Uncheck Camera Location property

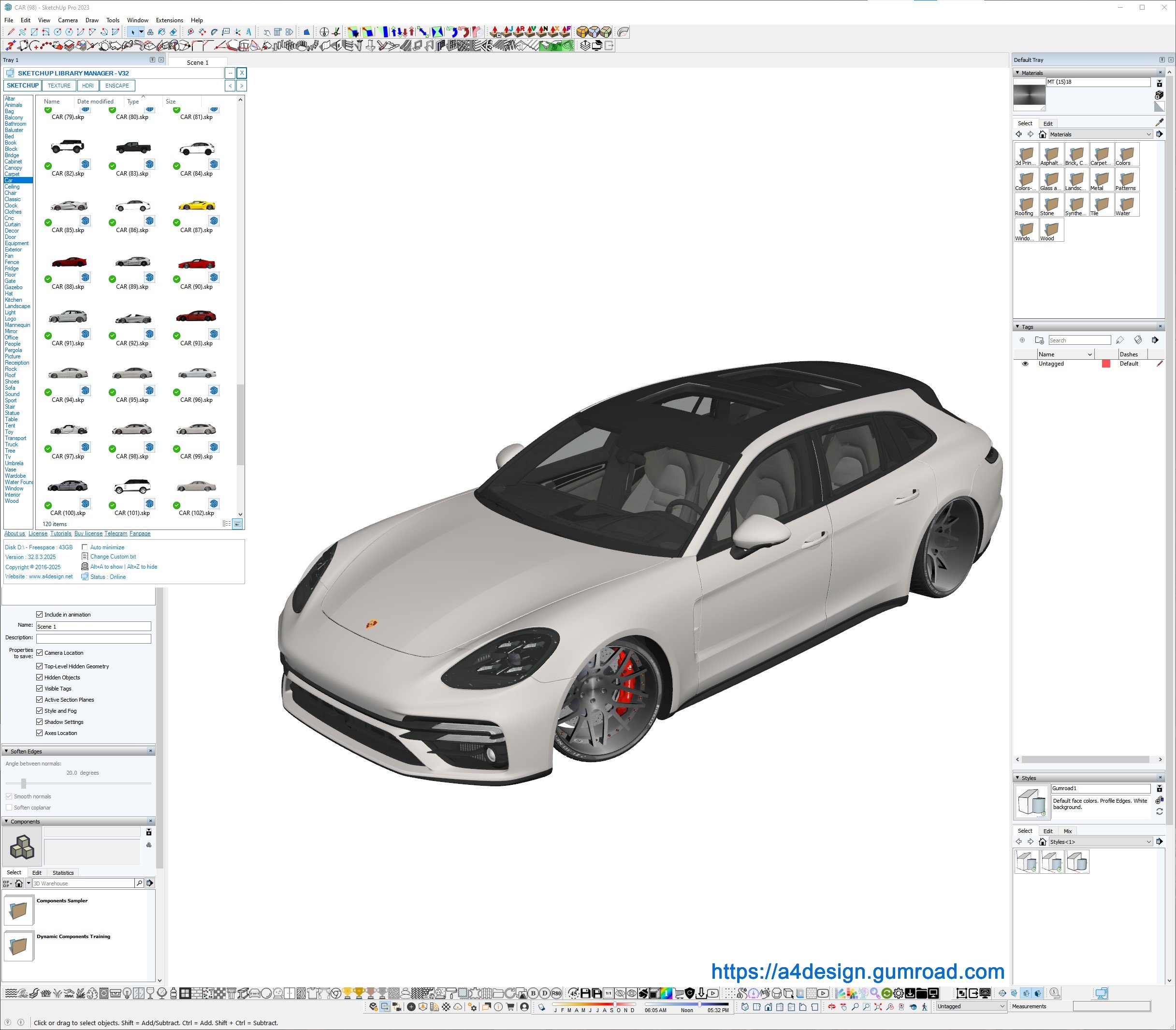coord(40,653)
